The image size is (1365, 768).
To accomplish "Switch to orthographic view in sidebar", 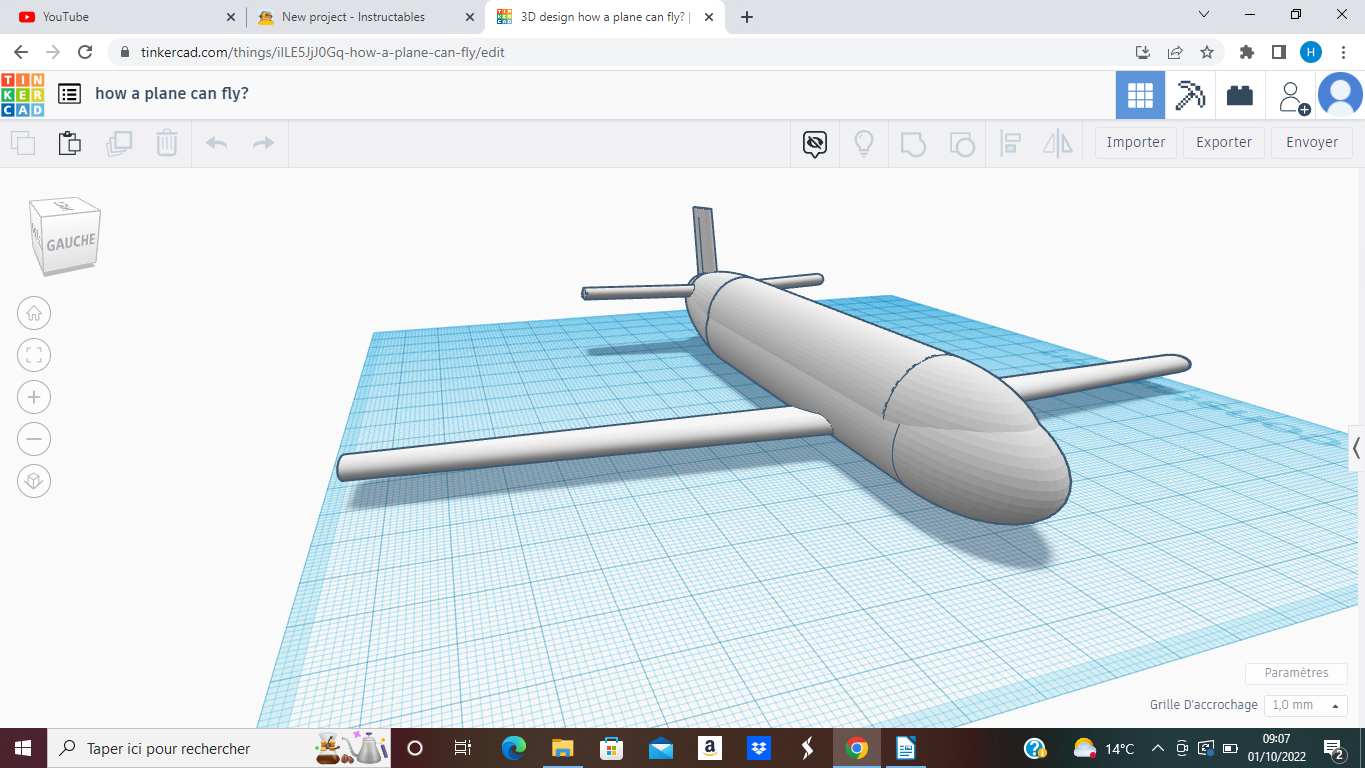I will 34,481.
